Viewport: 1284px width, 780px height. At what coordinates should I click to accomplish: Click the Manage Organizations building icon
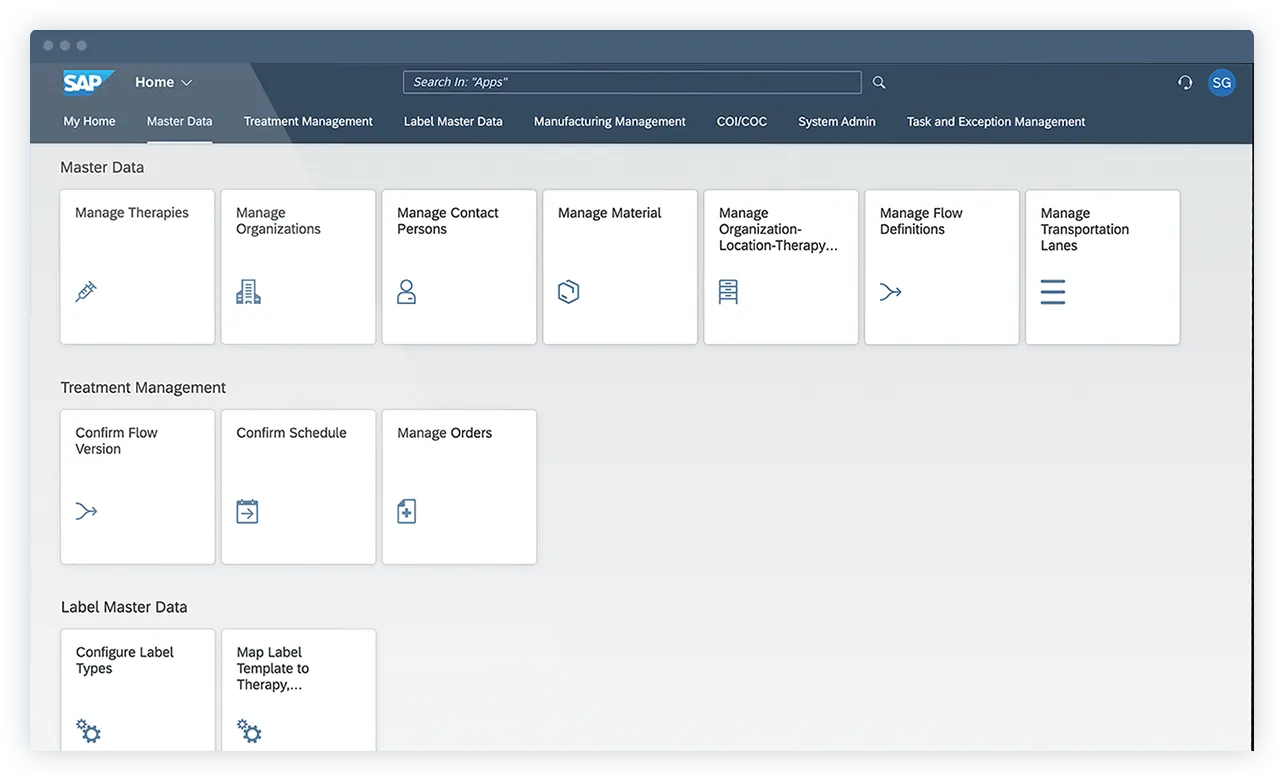point(248,291)
